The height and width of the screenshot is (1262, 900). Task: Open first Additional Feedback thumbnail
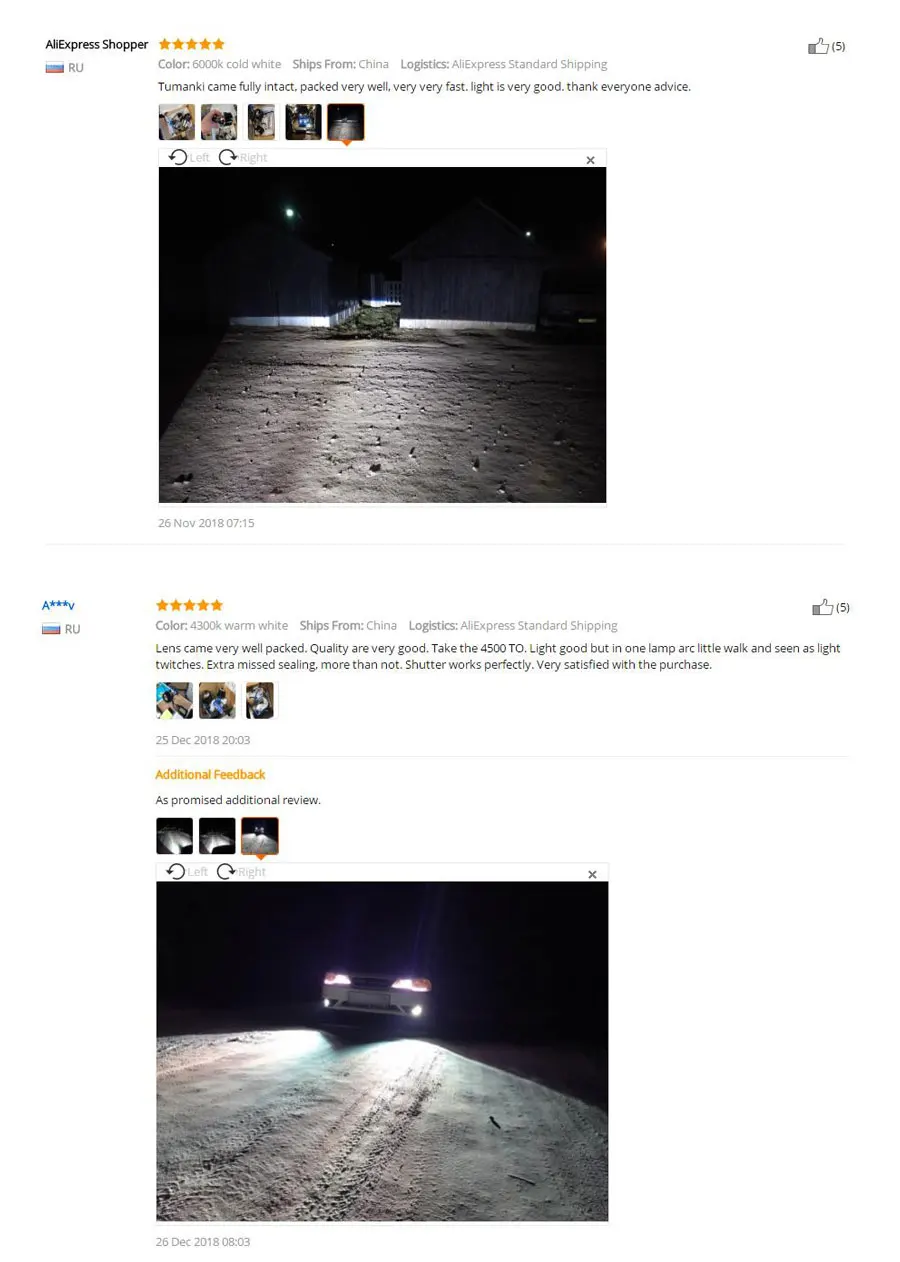(175, 836)
